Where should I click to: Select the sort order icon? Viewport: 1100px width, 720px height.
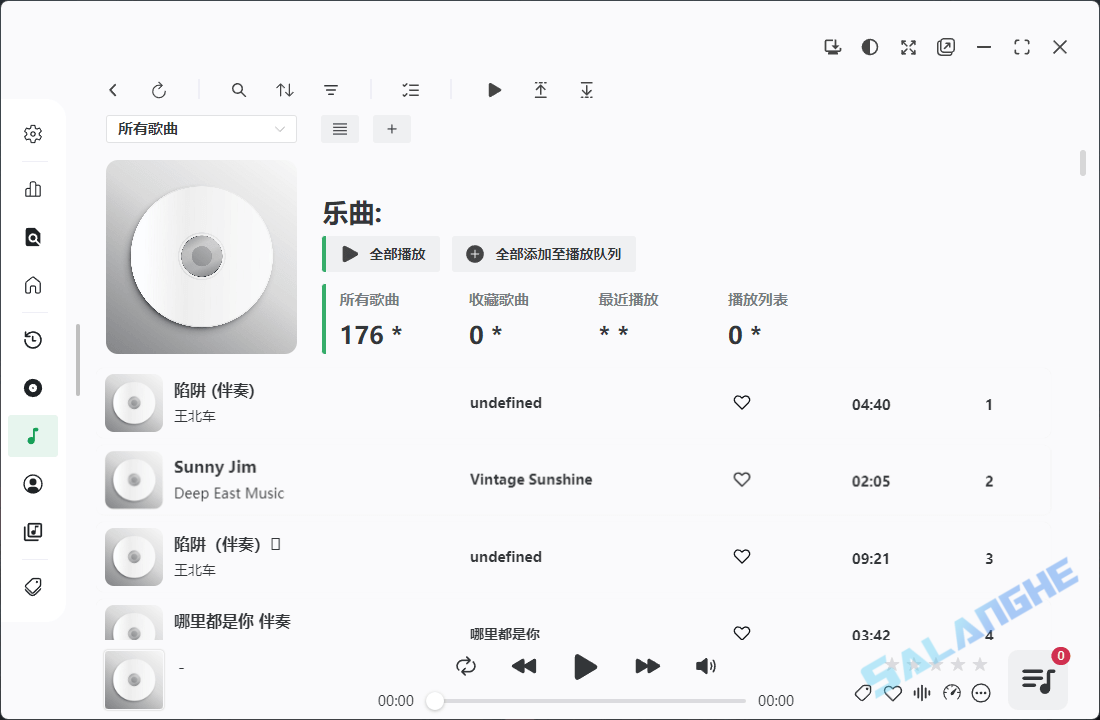285,90
